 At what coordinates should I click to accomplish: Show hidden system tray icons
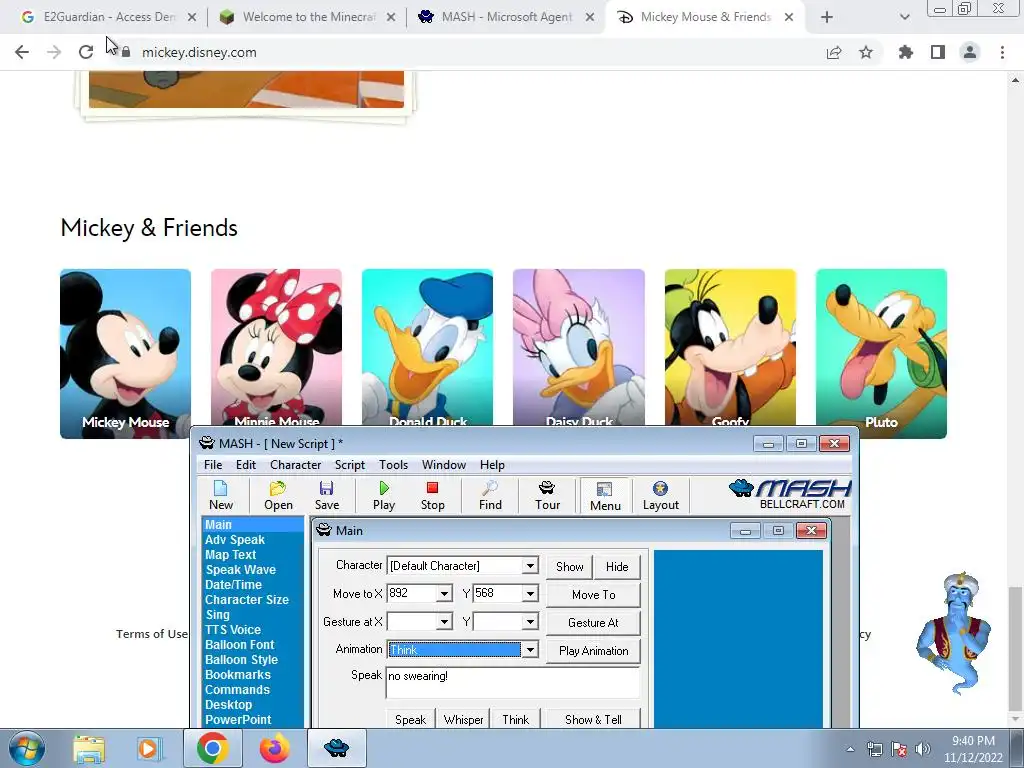[850, 749]
